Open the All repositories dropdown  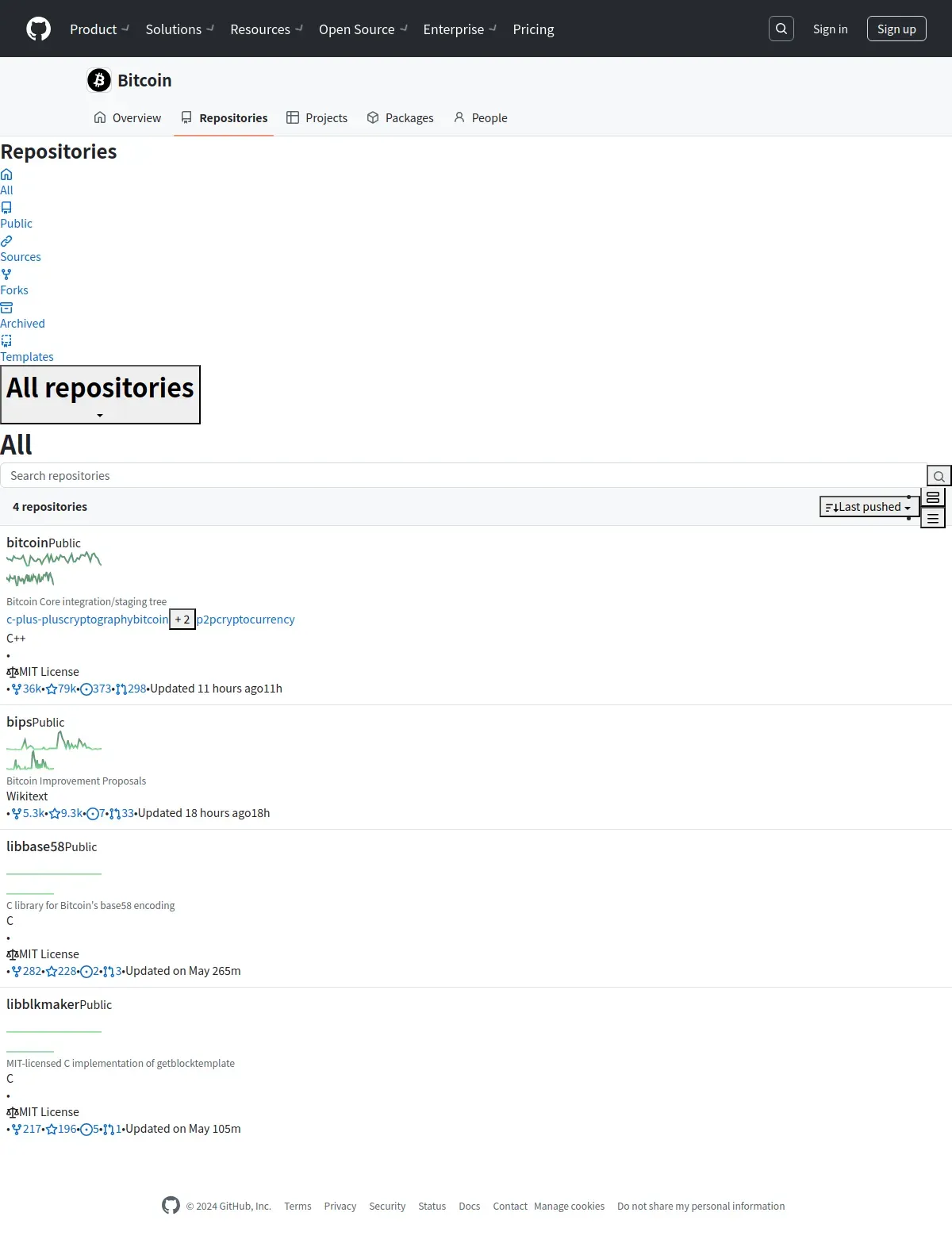[100, 394]
